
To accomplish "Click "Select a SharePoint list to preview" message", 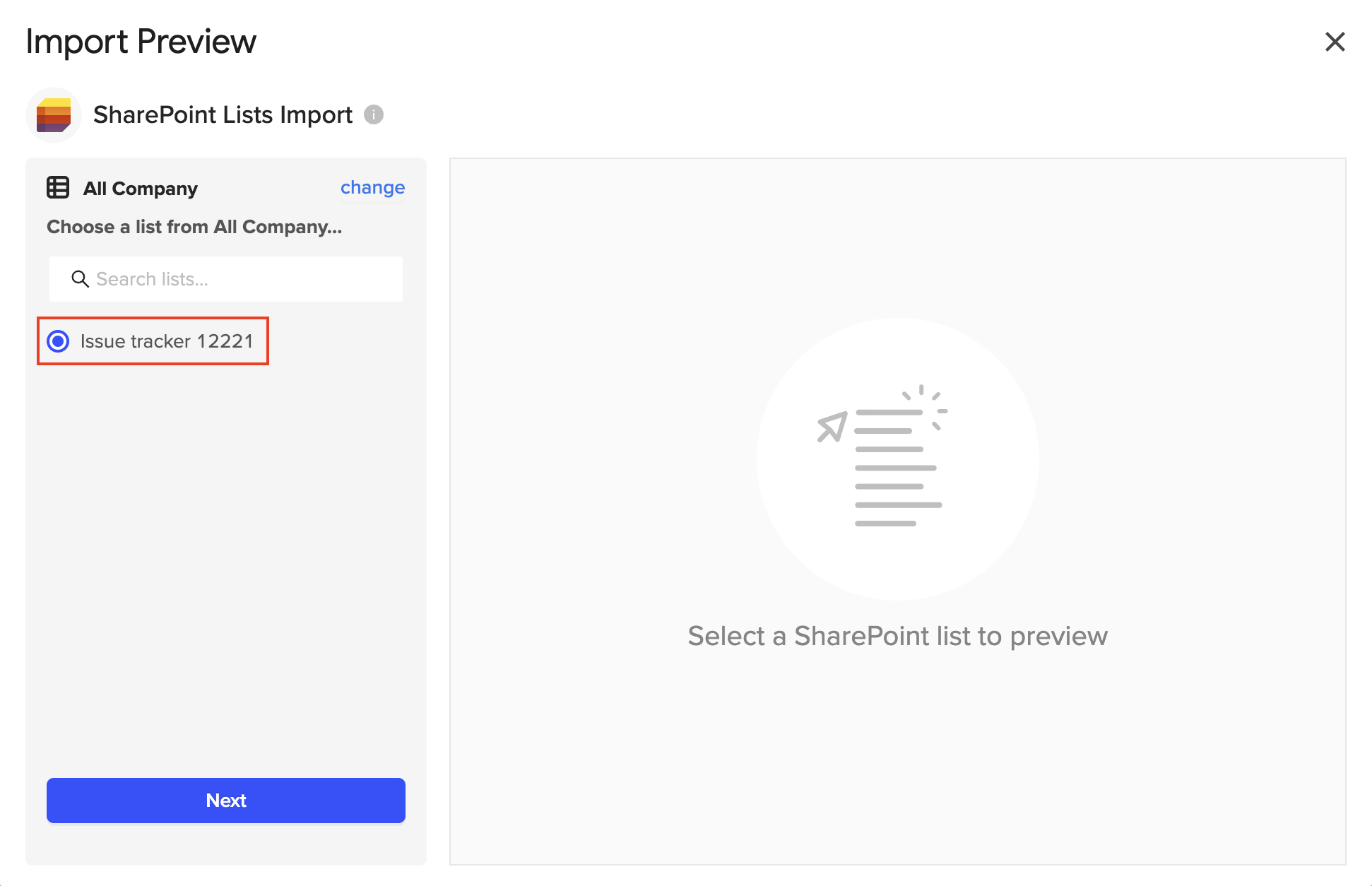I will pos(897,636).
